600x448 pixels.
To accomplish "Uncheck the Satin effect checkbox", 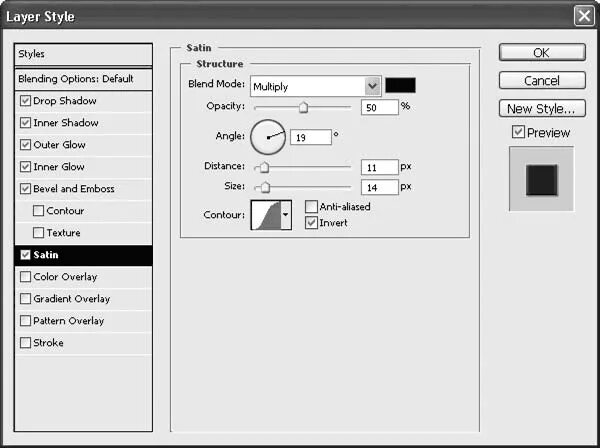I will tap(25, 255).
